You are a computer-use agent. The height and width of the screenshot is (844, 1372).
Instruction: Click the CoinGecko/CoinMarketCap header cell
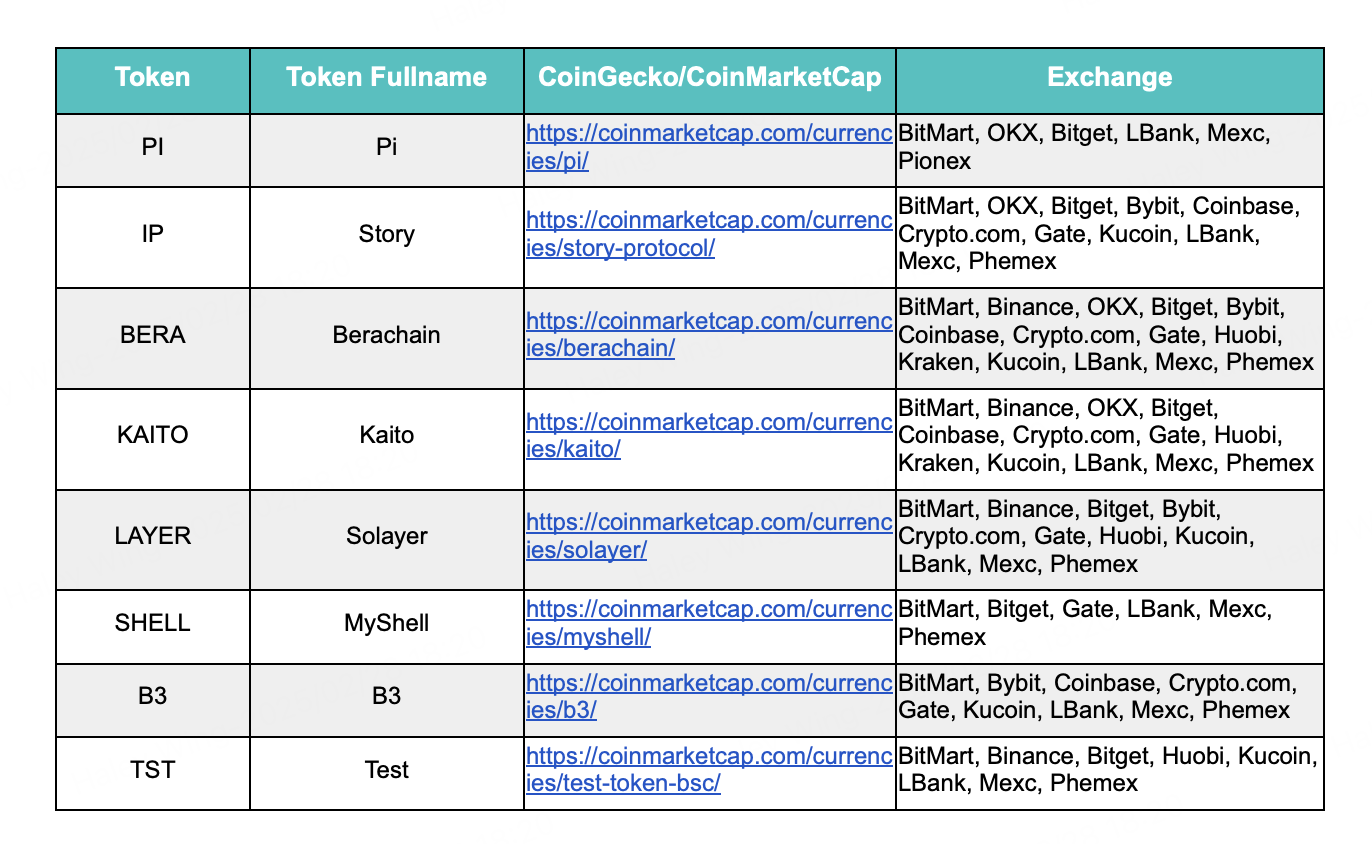click(x=710, y=78)
